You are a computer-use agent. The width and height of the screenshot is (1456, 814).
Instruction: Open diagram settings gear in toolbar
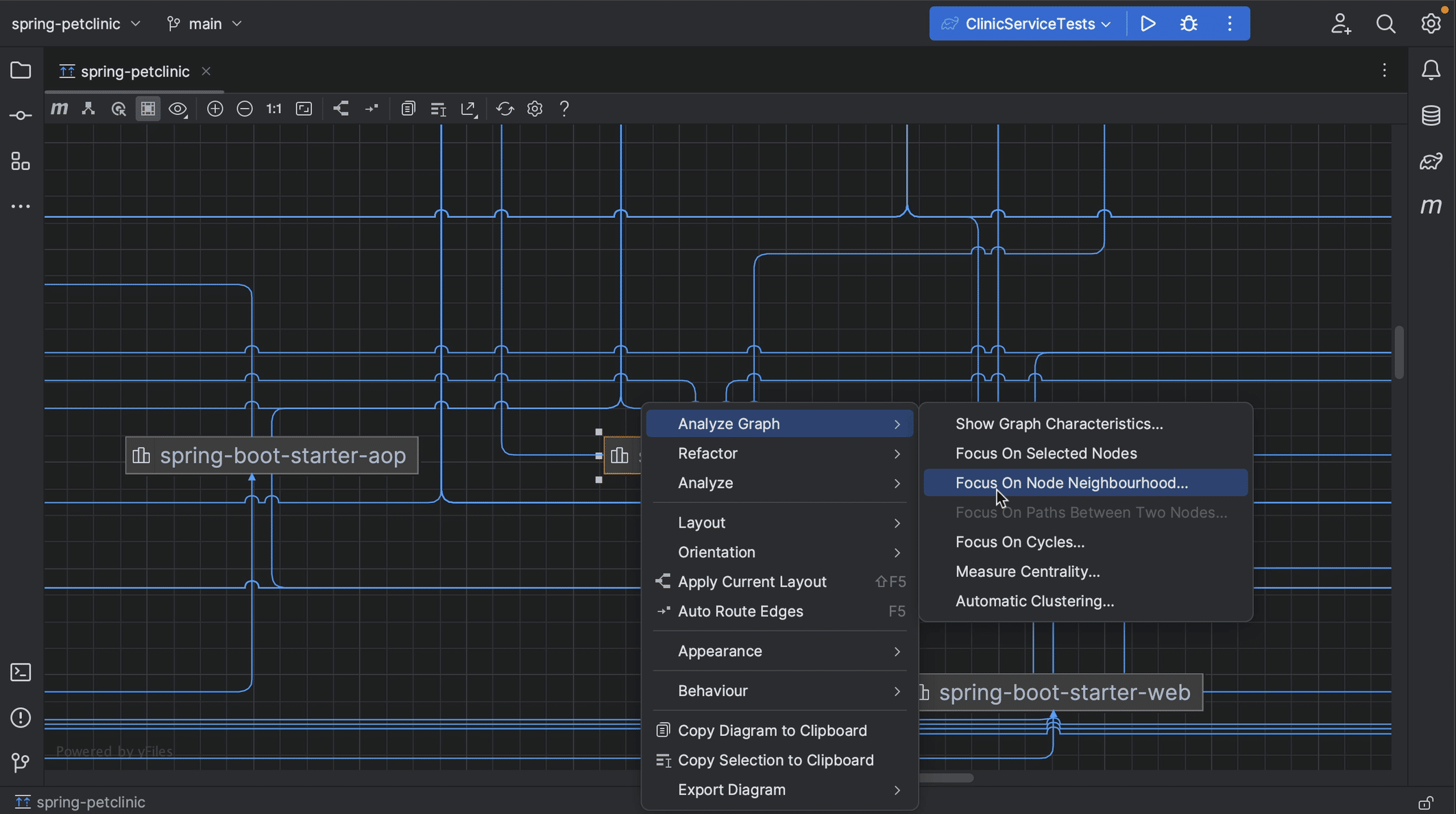coord(535,109)
